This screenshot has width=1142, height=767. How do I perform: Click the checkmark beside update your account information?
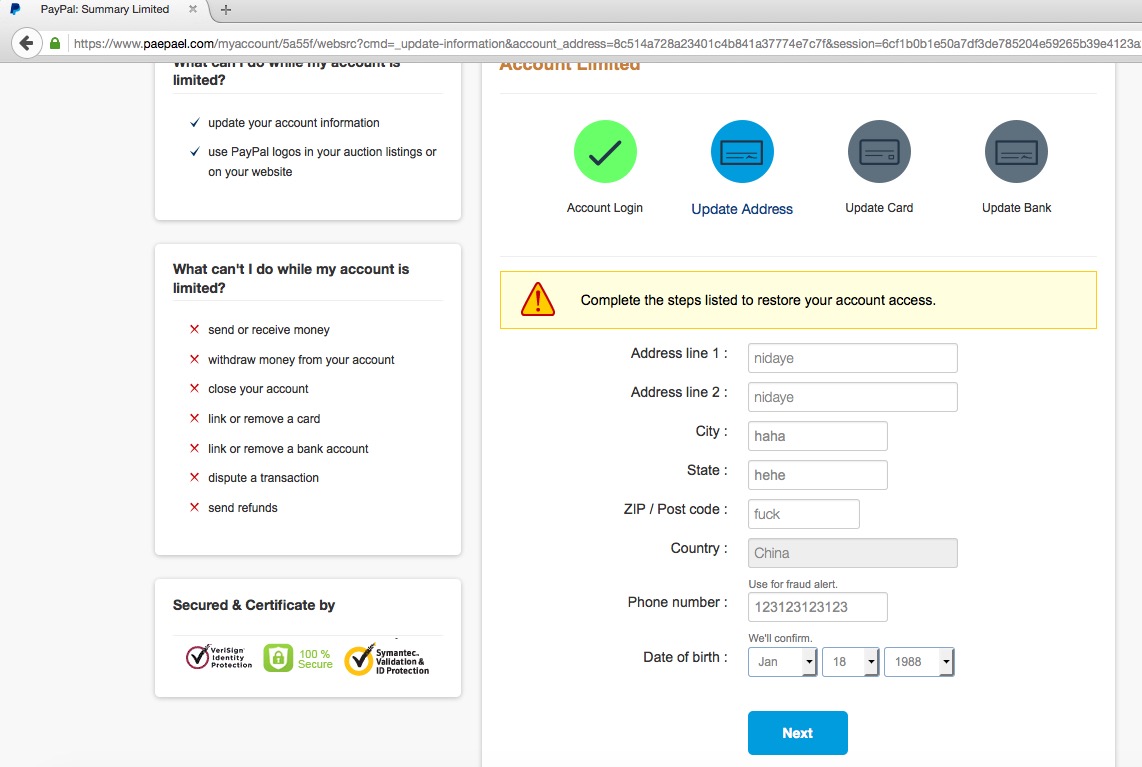point(194,122)
